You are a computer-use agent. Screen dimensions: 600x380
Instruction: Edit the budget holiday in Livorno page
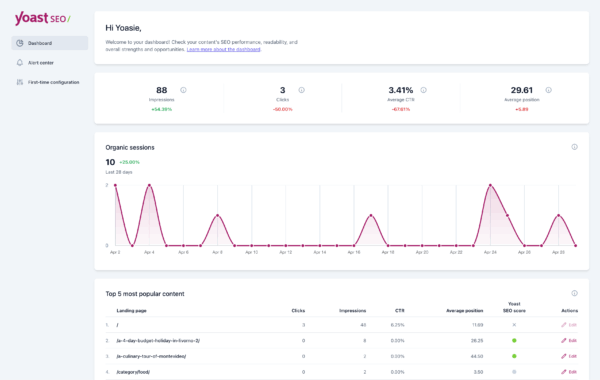(569, 340)
